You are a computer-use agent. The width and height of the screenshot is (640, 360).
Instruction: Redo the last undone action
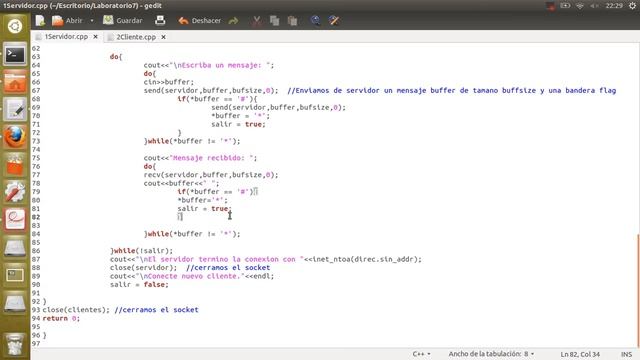click(x=233, y=20)
